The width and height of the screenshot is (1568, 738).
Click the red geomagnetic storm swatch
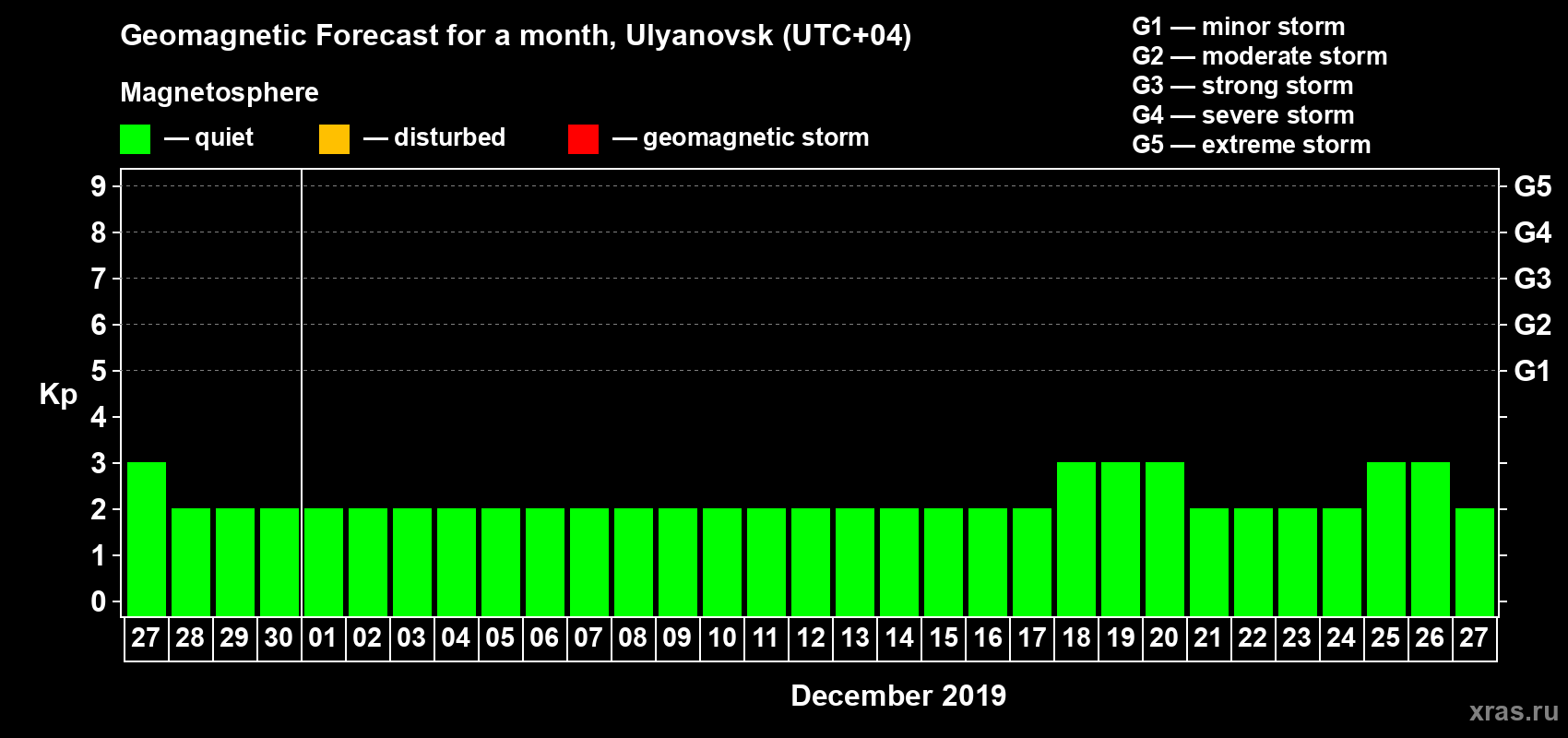pos(583,139)
